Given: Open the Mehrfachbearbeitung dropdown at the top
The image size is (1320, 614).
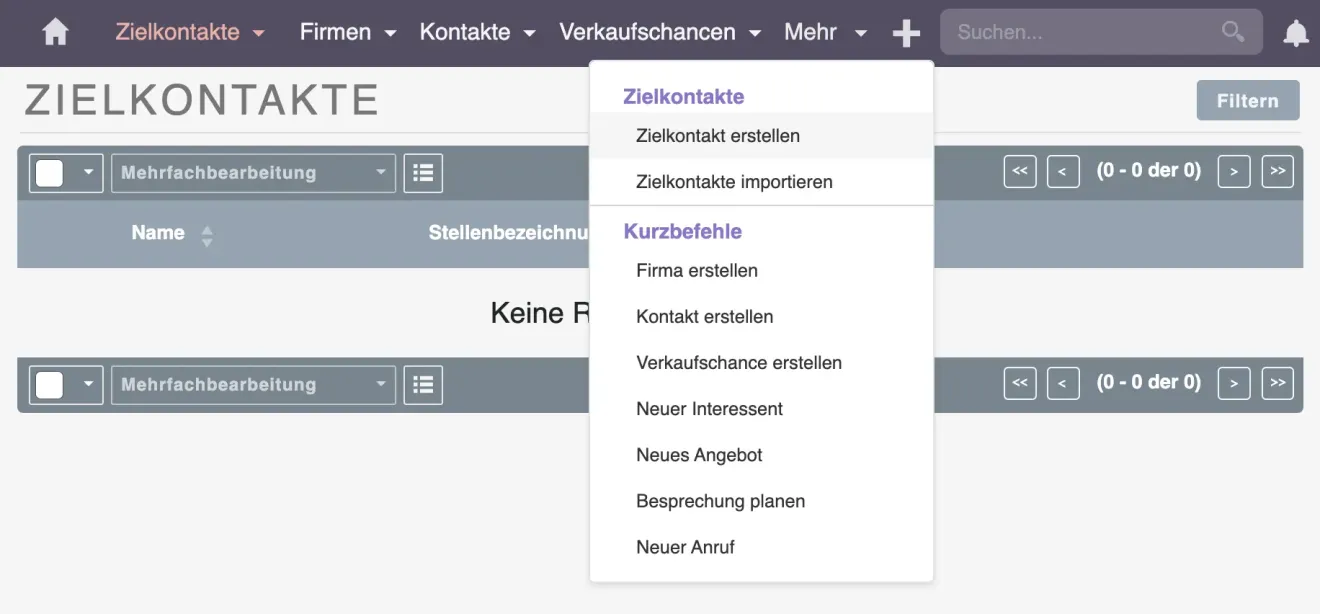Looking at the screenshot, I should [x=252, y=172].
